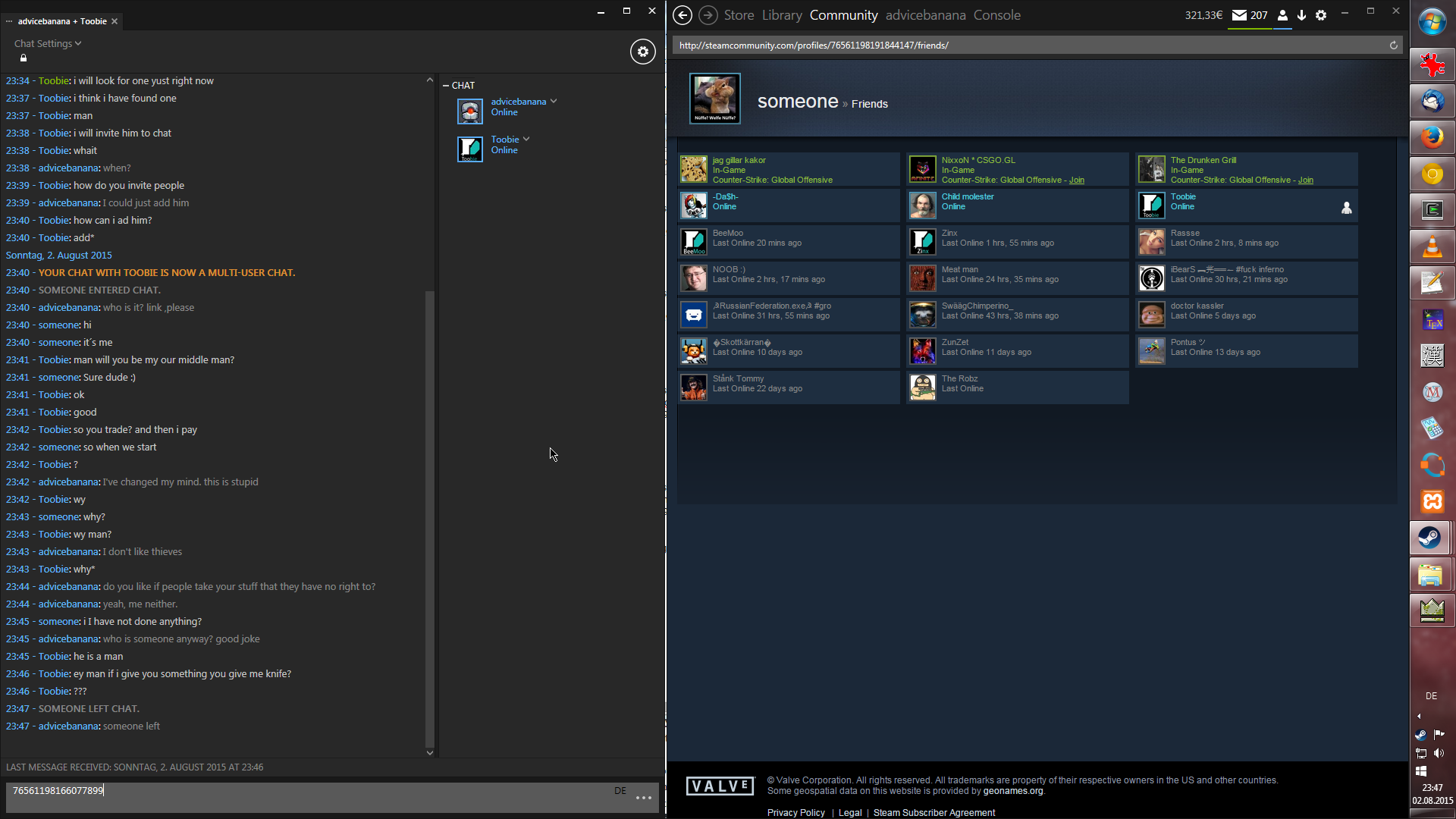Reload the friends page
Screen dimensions: 1456x819
(x=1393, y=45)
